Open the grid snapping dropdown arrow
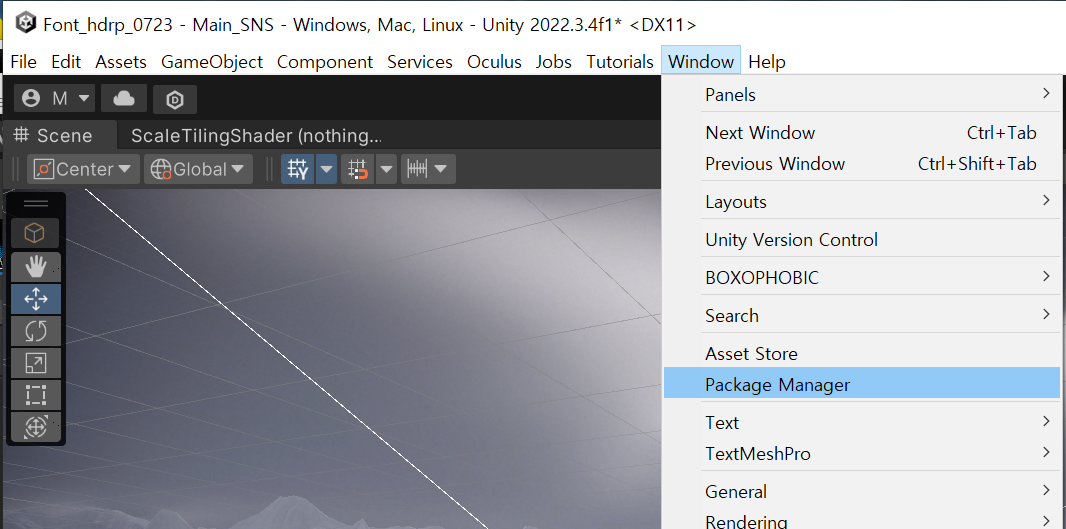Image resolution: width=1066 pixels, height=529 pixels. click(386, 169)
